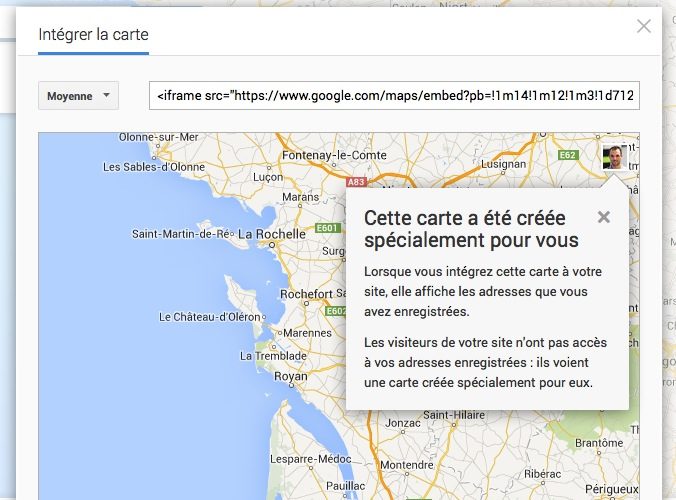Screen dimensions: 676x500
Task: Click the La Tremblade map label
Action: (273, 356)
